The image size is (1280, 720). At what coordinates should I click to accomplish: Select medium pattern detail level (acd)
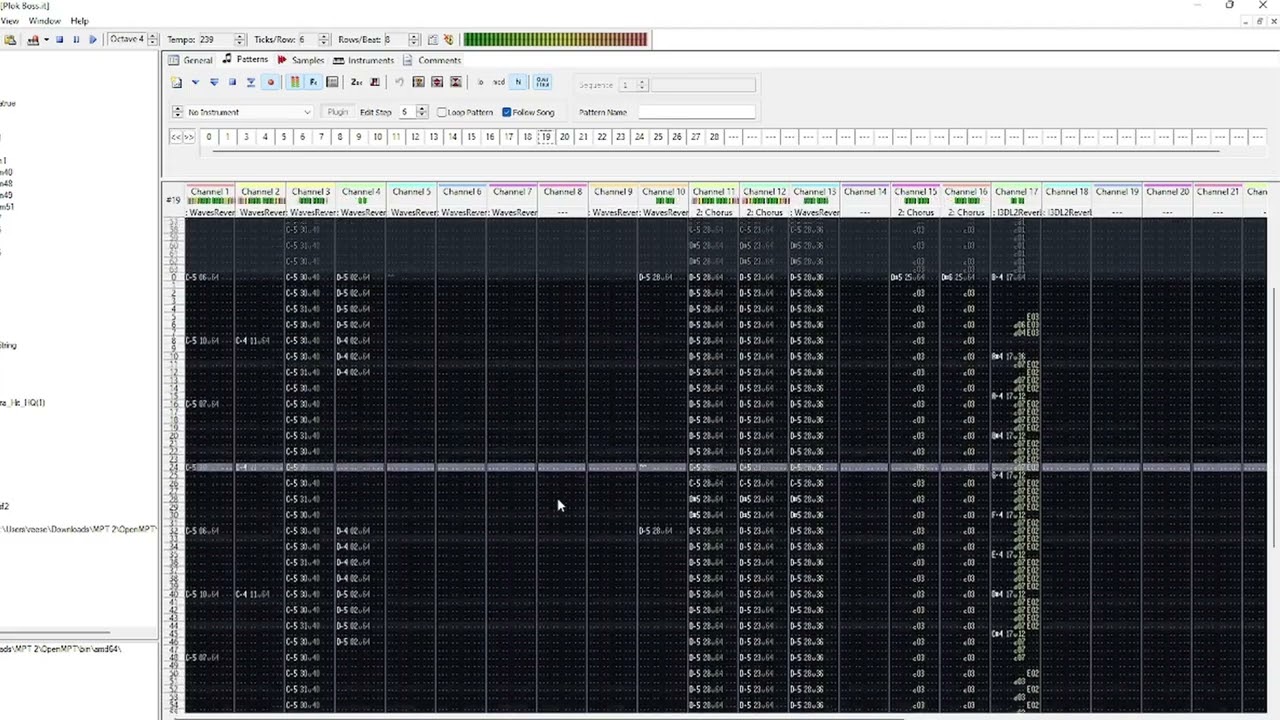[x=499, y=82]
